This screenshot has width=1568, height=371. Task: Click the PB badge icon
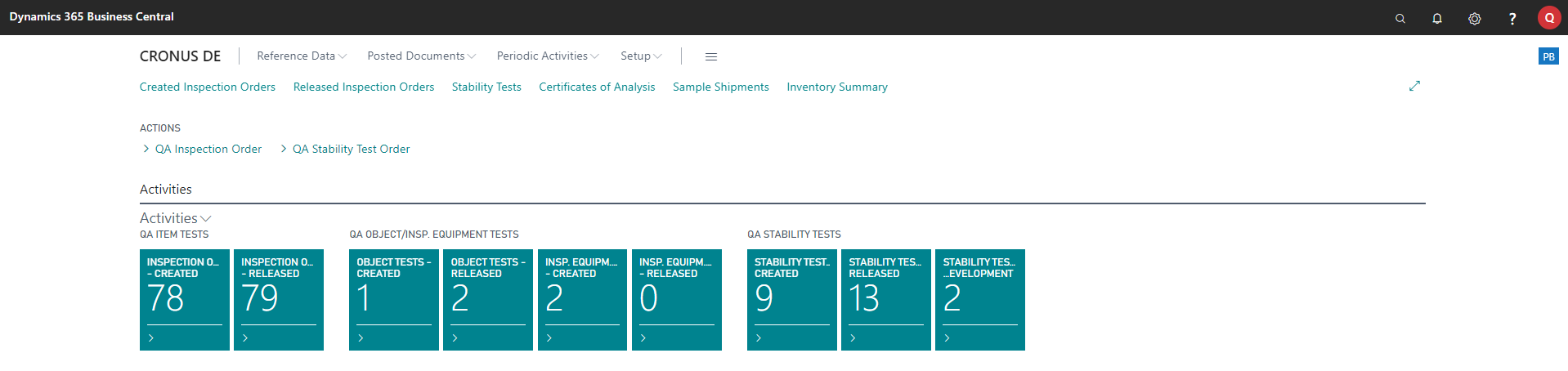(1548, 56)
